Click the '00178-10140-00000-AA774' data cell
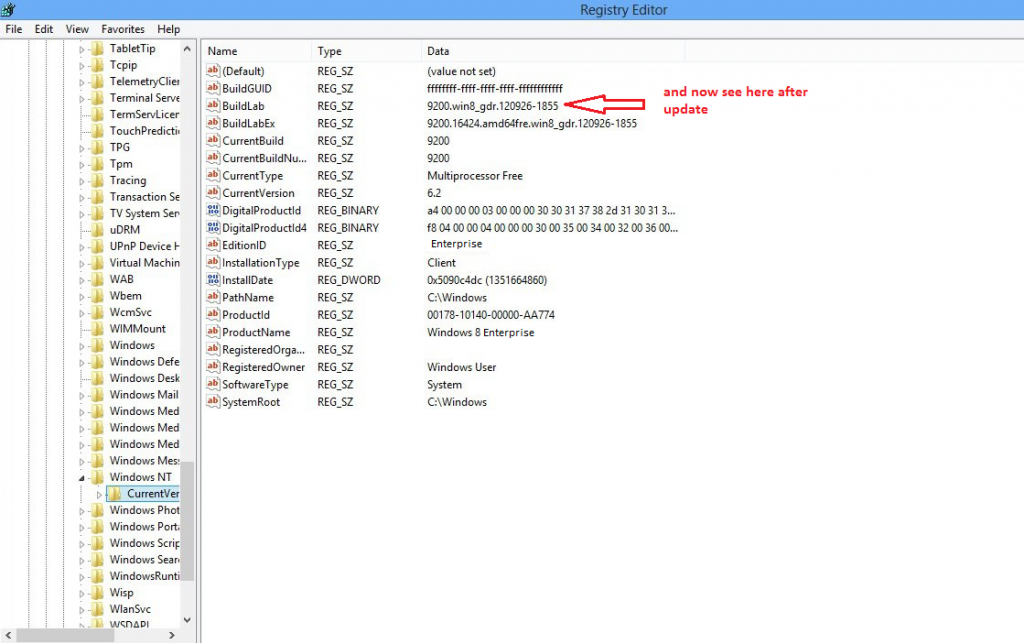 (x=491, y=315)
